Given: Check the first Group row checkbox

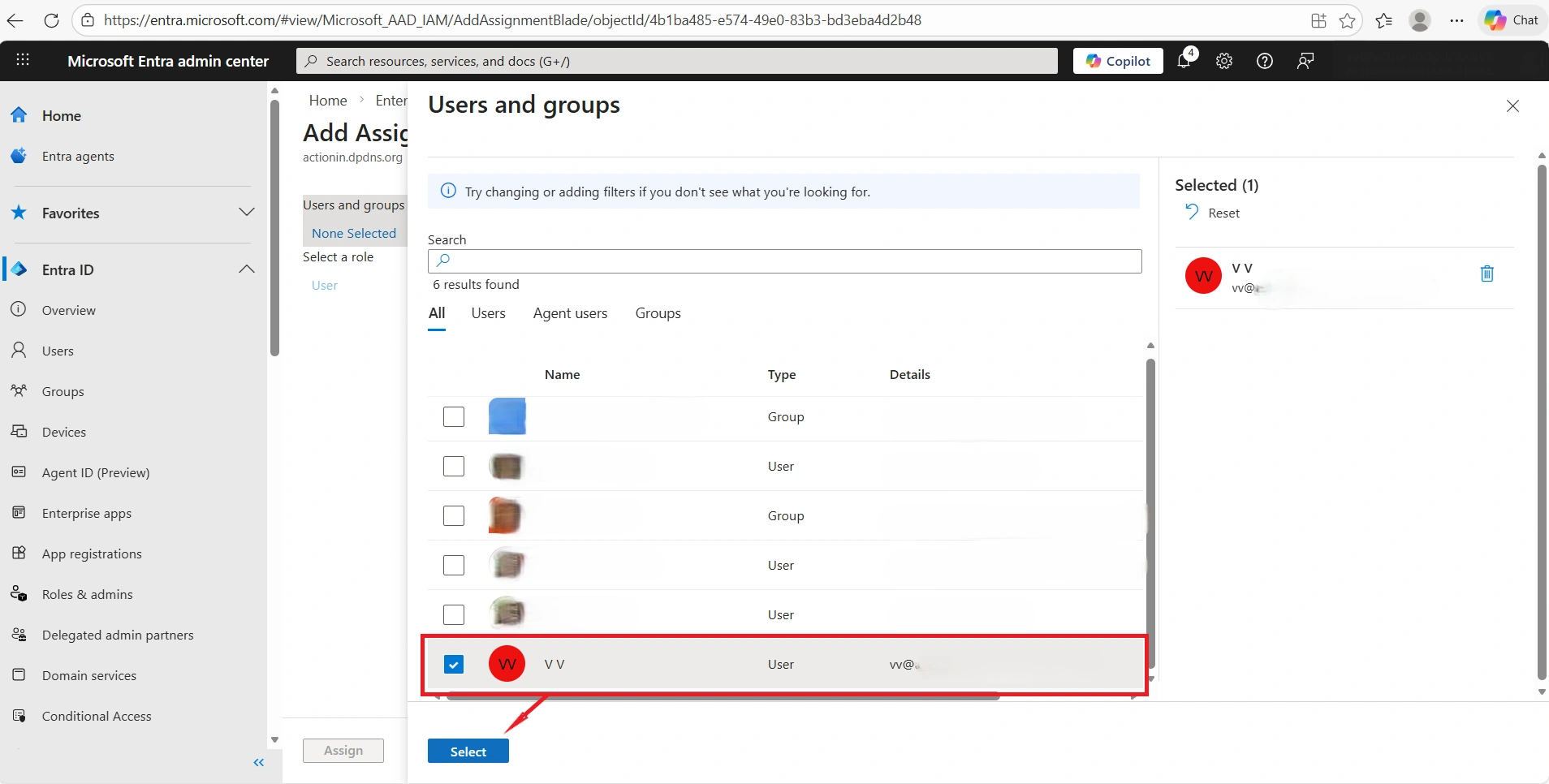Looking at the screenshot, I should (454, 416).
